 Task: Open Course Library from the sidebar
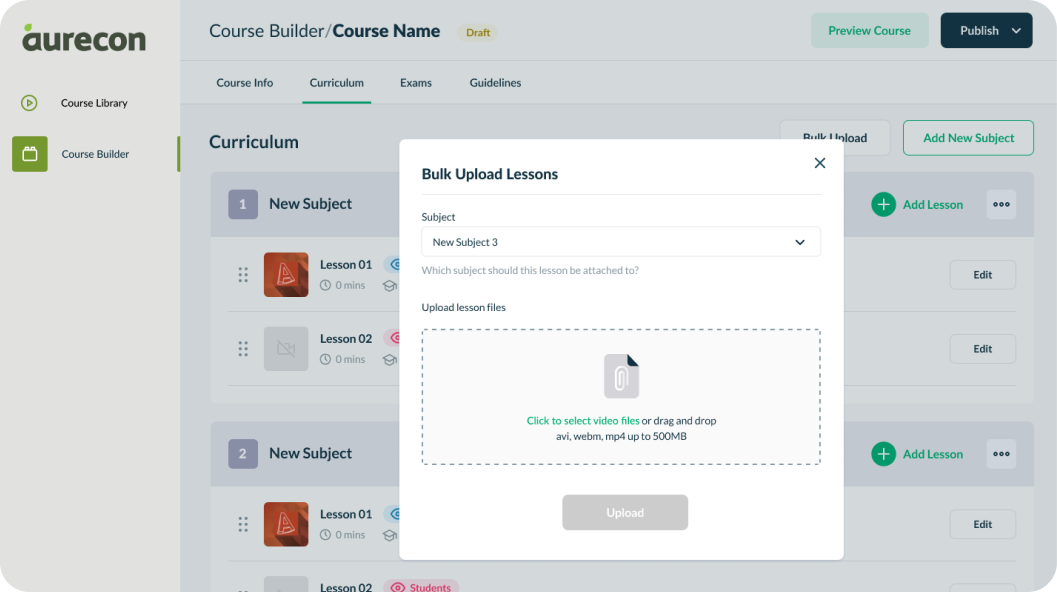pos(94,103)
